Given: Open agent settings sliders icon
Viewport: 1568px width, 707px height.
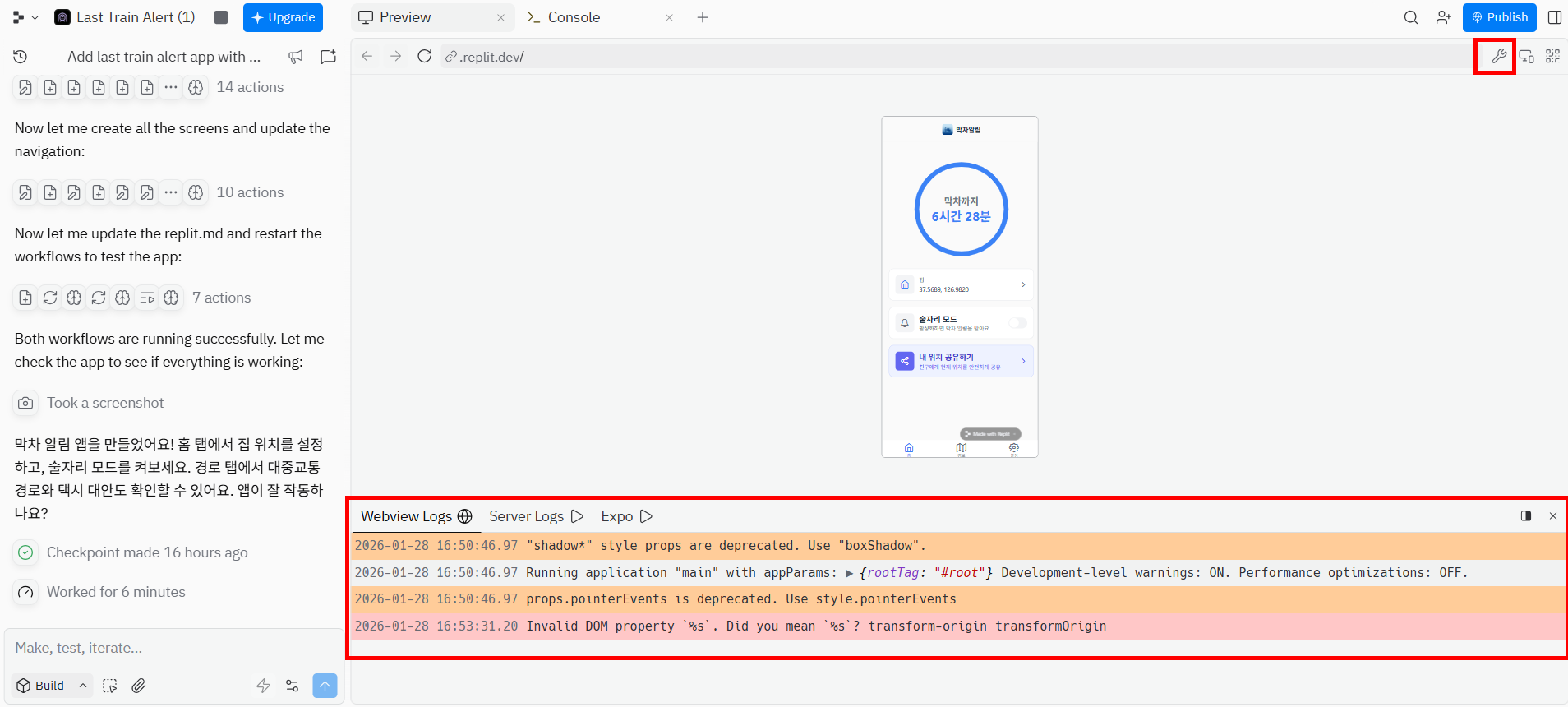Looking at the screenshot, I should click(x=292, y=686).
